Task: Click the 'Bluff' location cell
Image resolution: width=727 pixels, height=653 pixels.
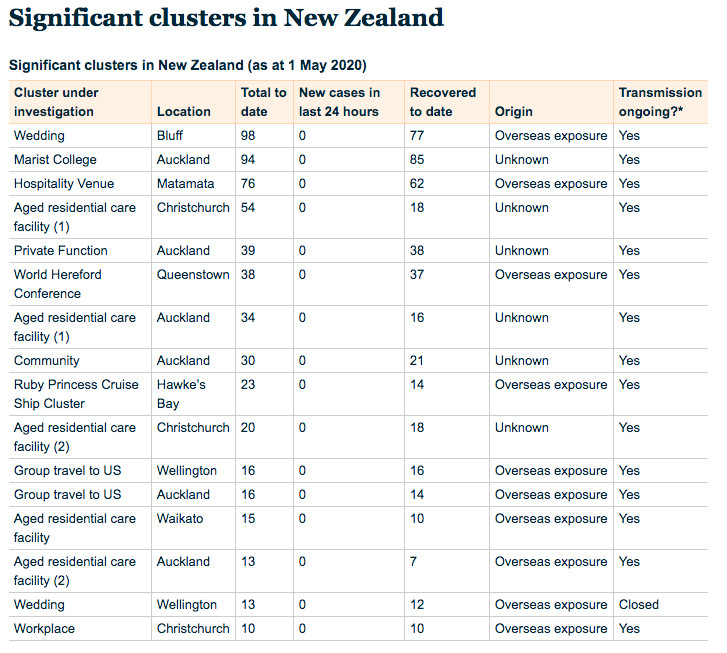Action: [x=170, y=136]
